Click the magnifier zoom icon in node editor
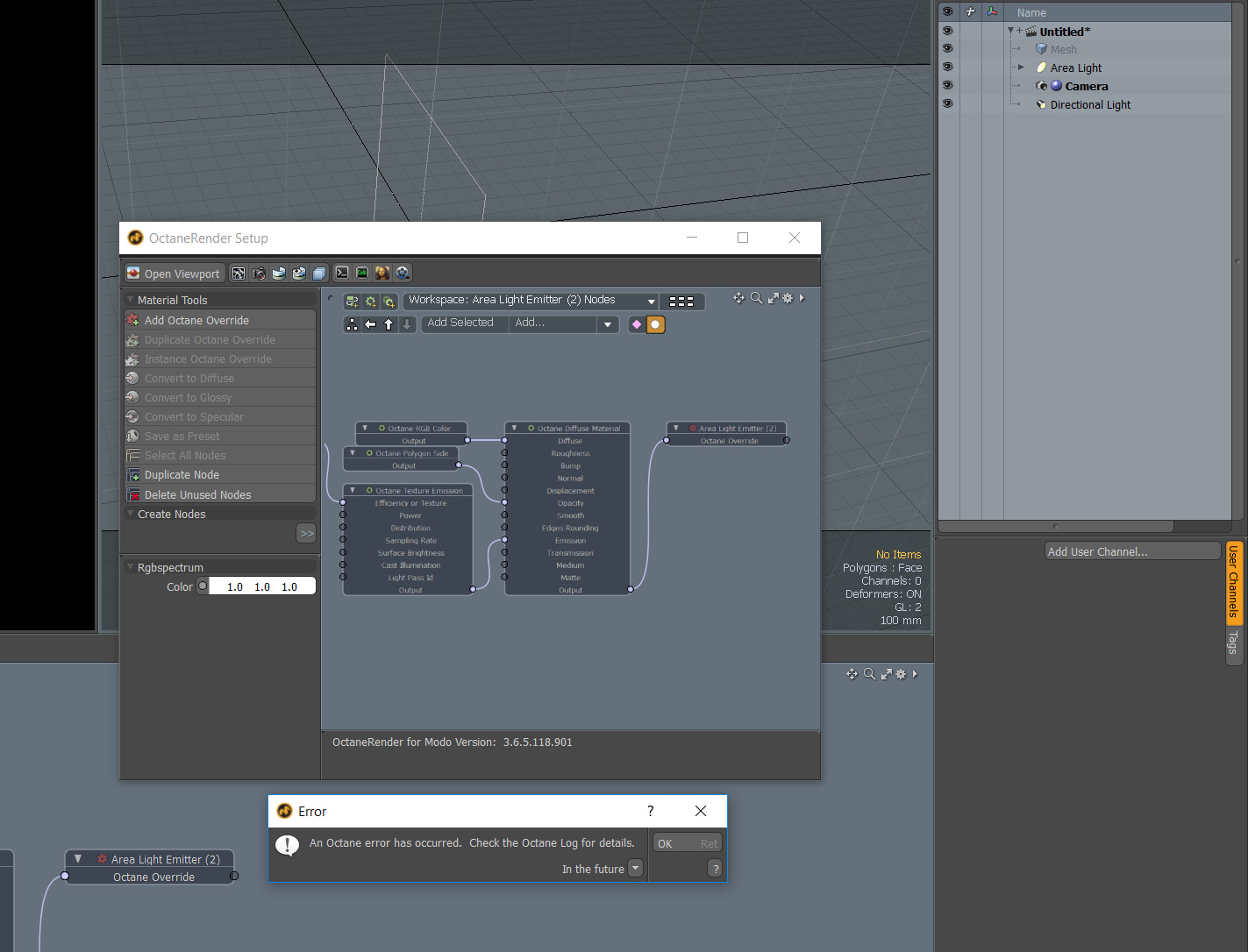This screenshot has width=1248, height=952. tap(756, 298)
